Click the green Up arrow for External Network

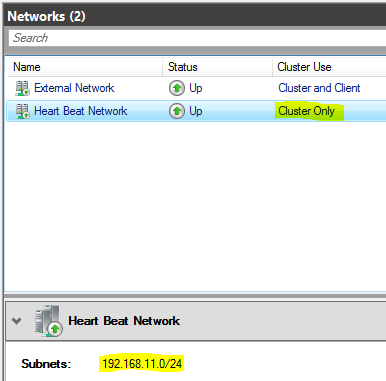(177, 88)
